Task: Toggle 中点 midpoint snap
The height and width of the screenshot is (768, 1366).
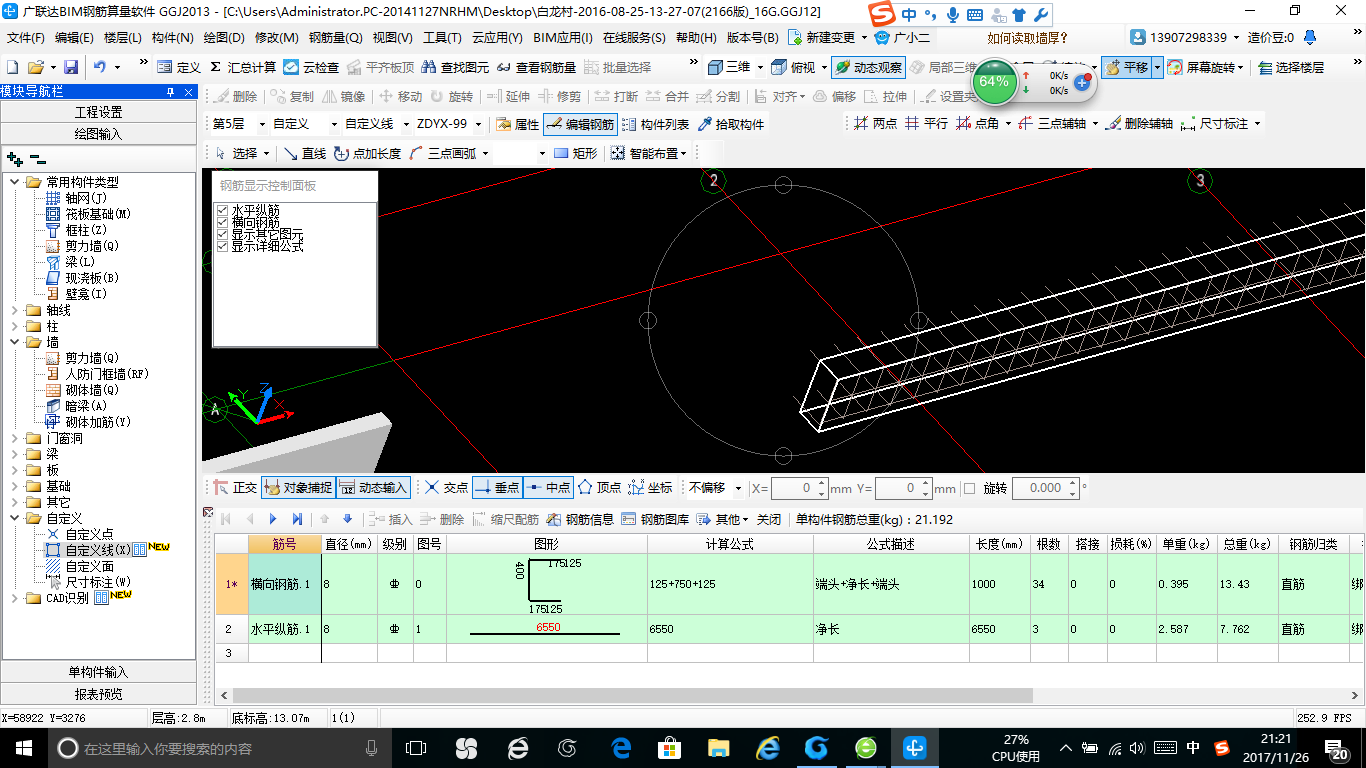Action: pyautogui.click(x=547, y=487)
